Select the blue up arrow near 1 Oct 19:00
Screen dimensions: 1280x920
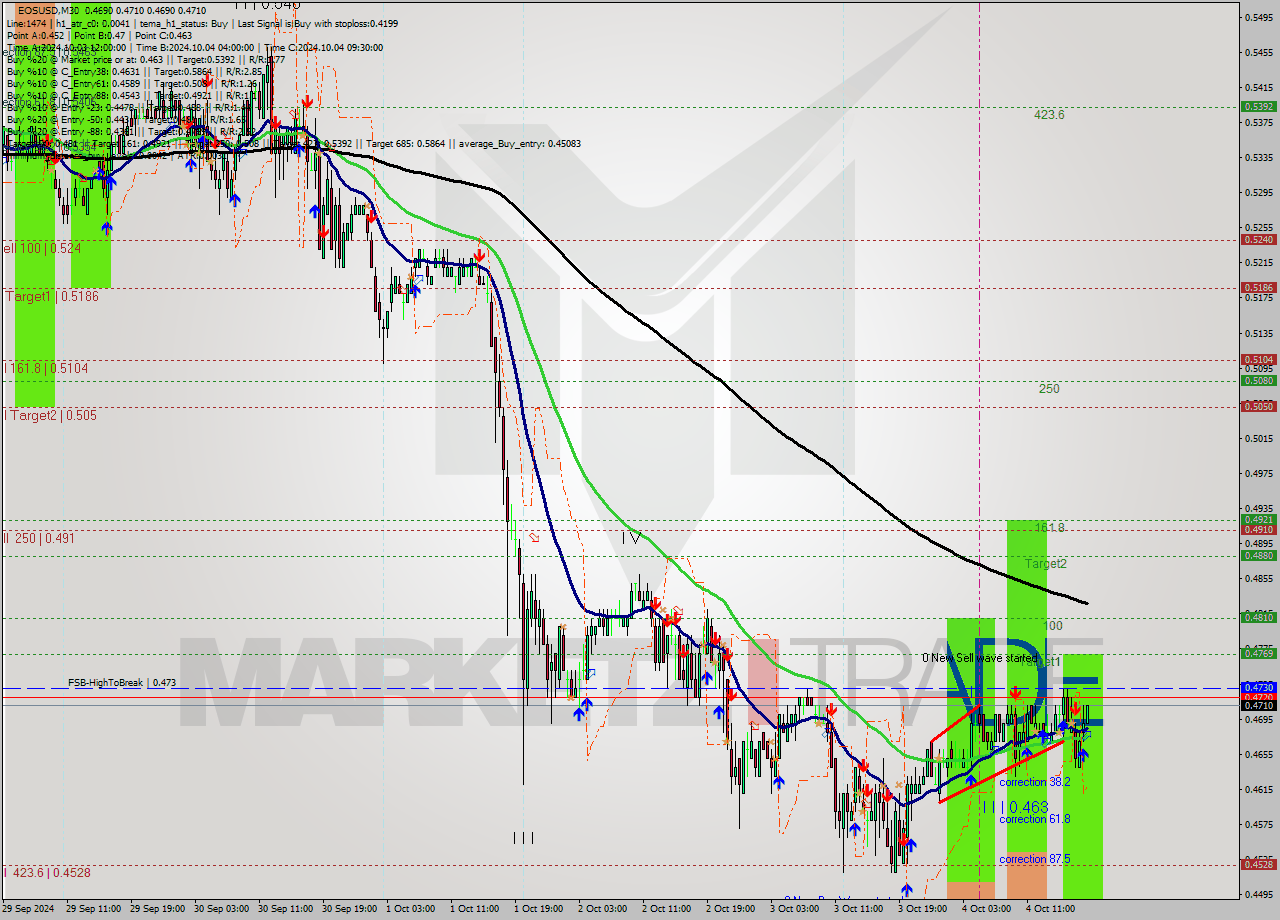point(578,713)
